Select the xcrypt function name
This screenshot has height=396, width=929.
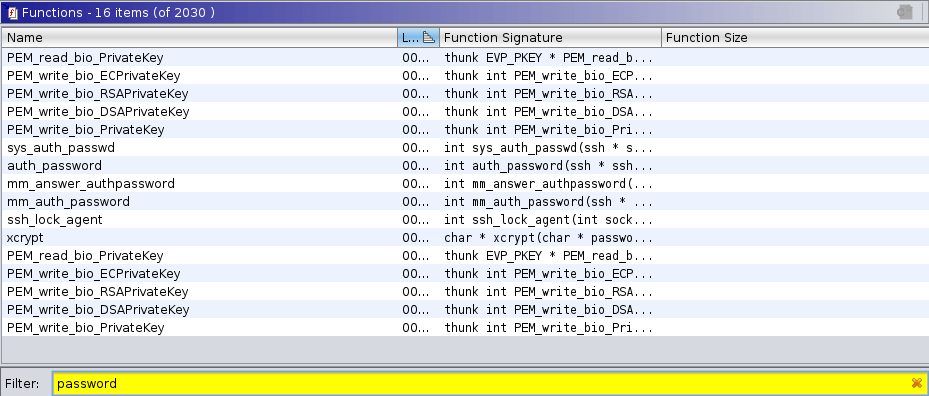pyautogui.click(x=25, y=238)
